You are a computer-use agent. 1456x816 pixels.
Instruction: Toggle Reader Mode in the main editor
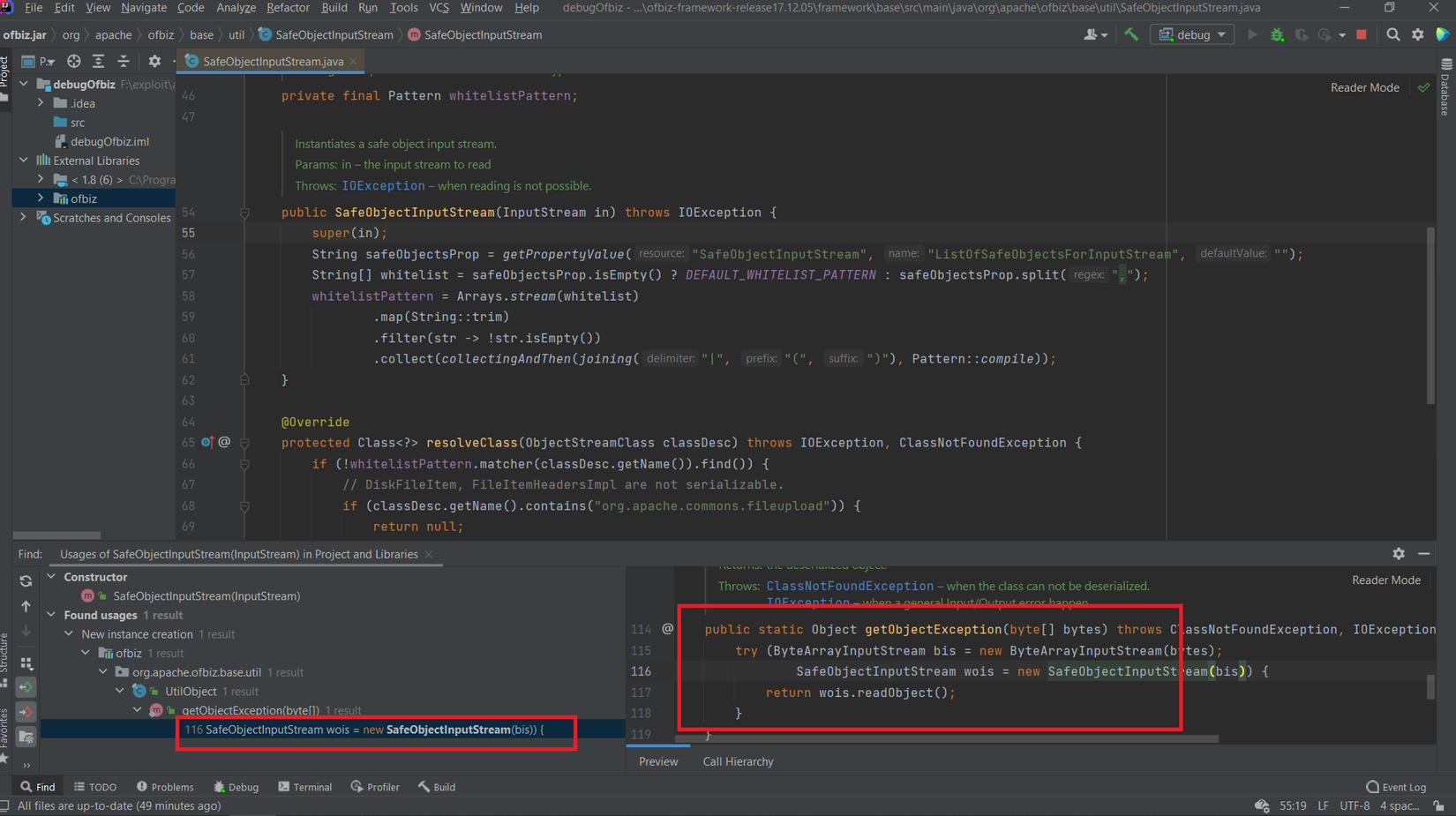click(1364, 87)
